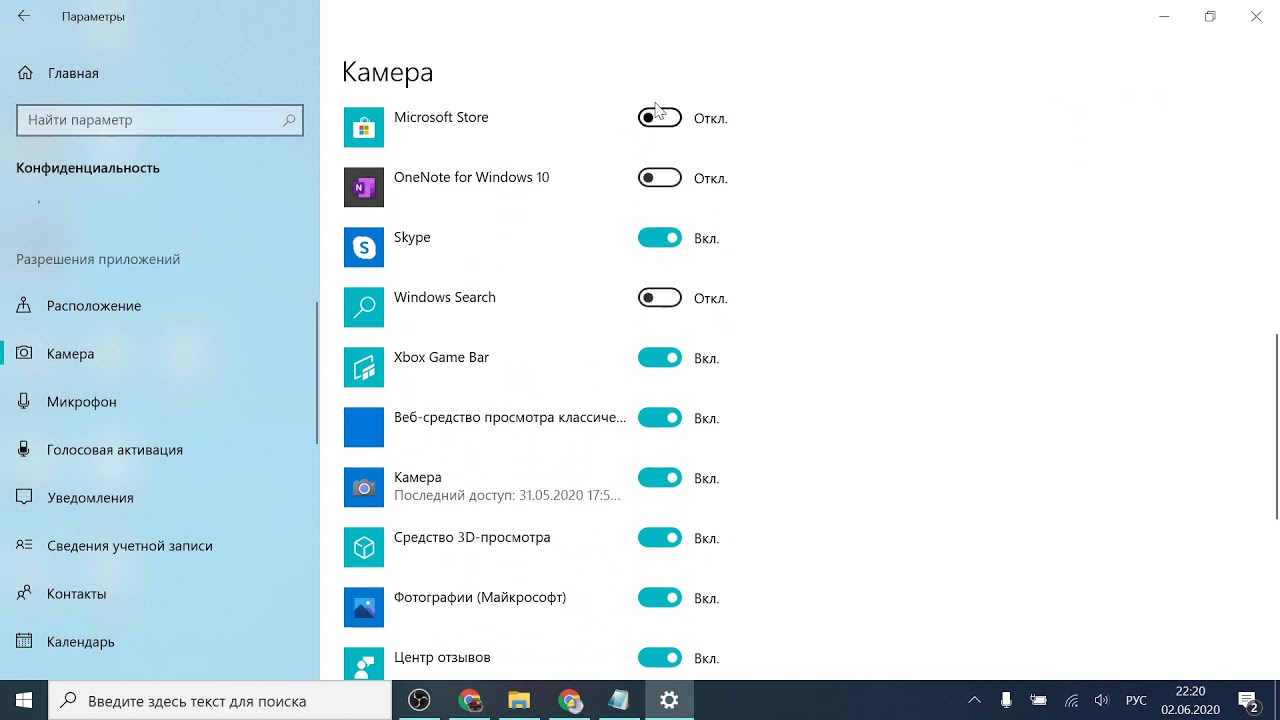Switch off Xbox Game Bar camera toggle
The width and height of the screenshot is (1280, 720).
click(x=660, y=358)
